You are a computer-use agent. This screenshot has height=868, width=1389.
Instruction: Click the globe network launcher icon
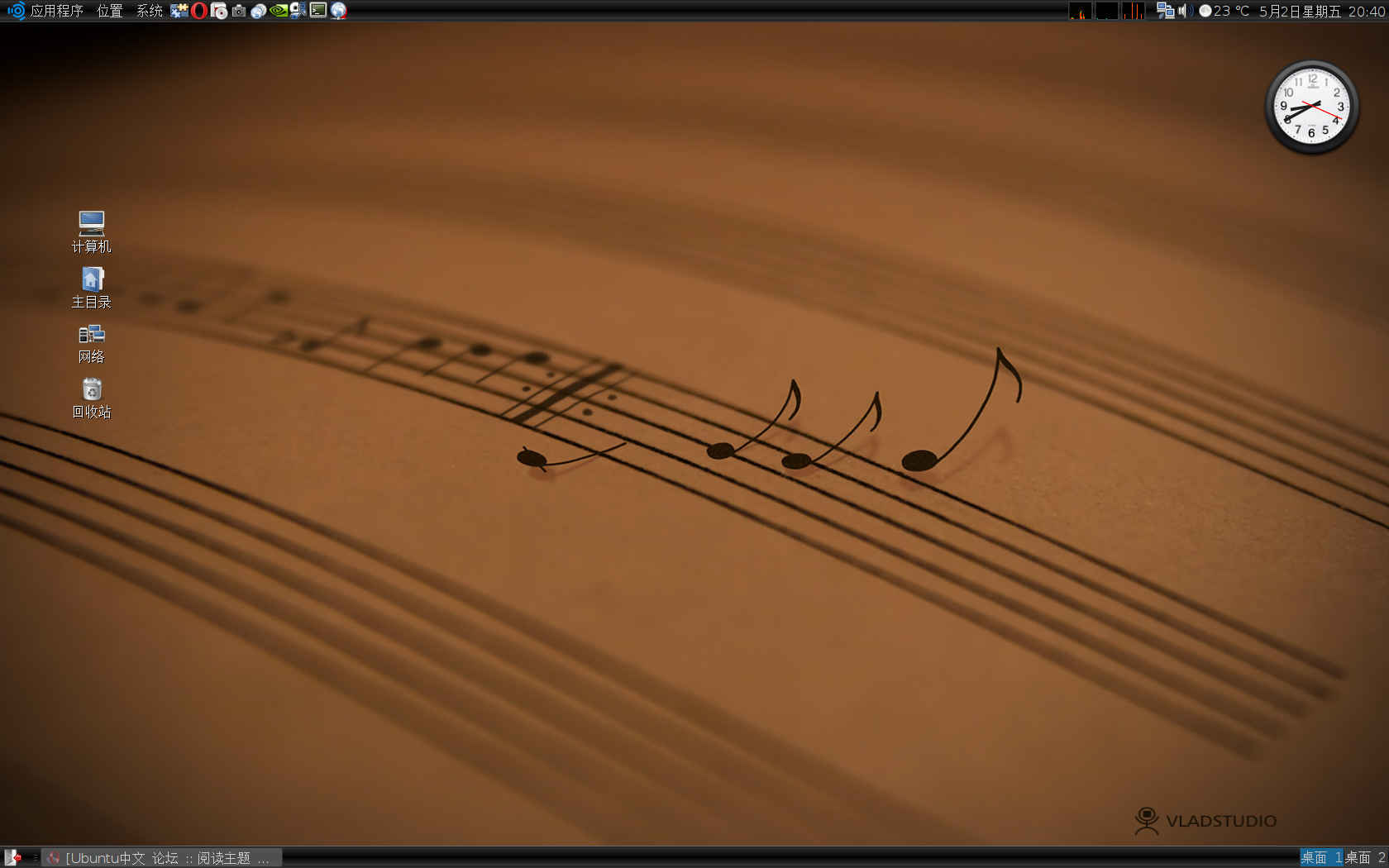[x=338, y=11]
